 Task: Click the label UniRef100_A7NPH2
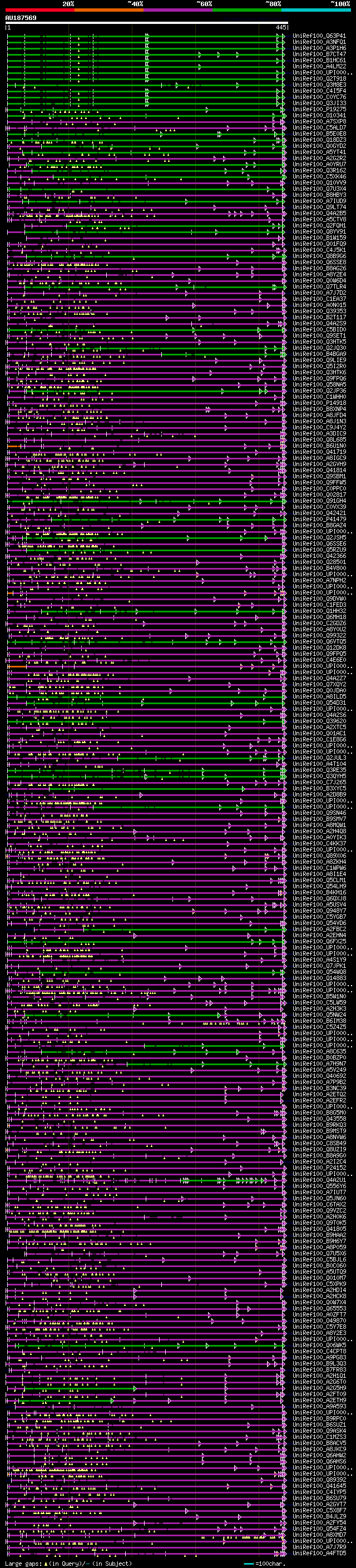[x=319, y=580]
